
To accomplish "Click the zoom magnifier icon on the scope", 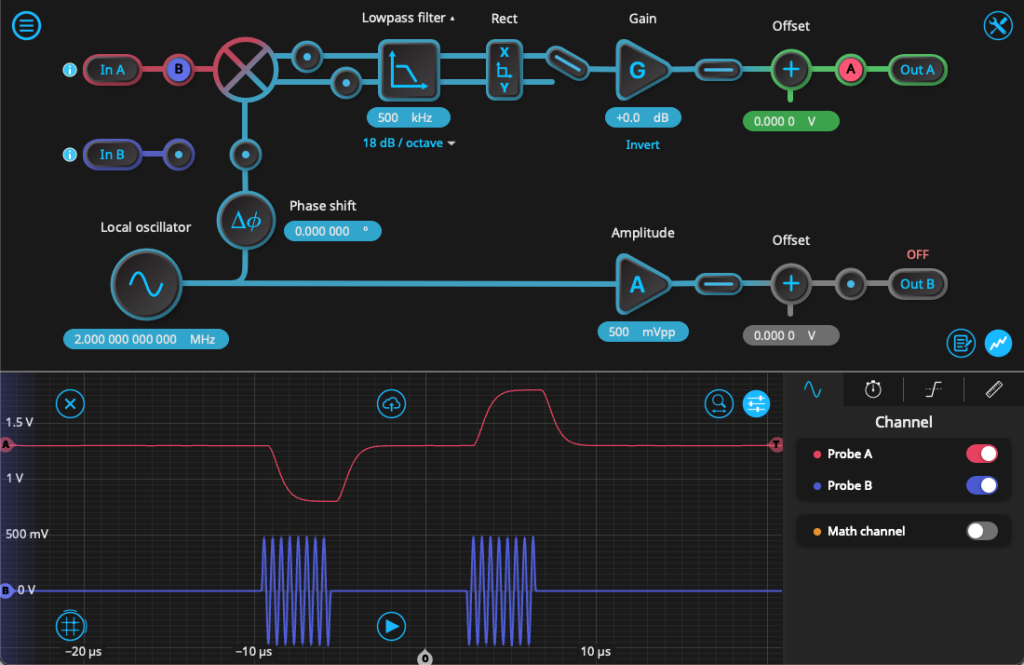I will [719, 404].
